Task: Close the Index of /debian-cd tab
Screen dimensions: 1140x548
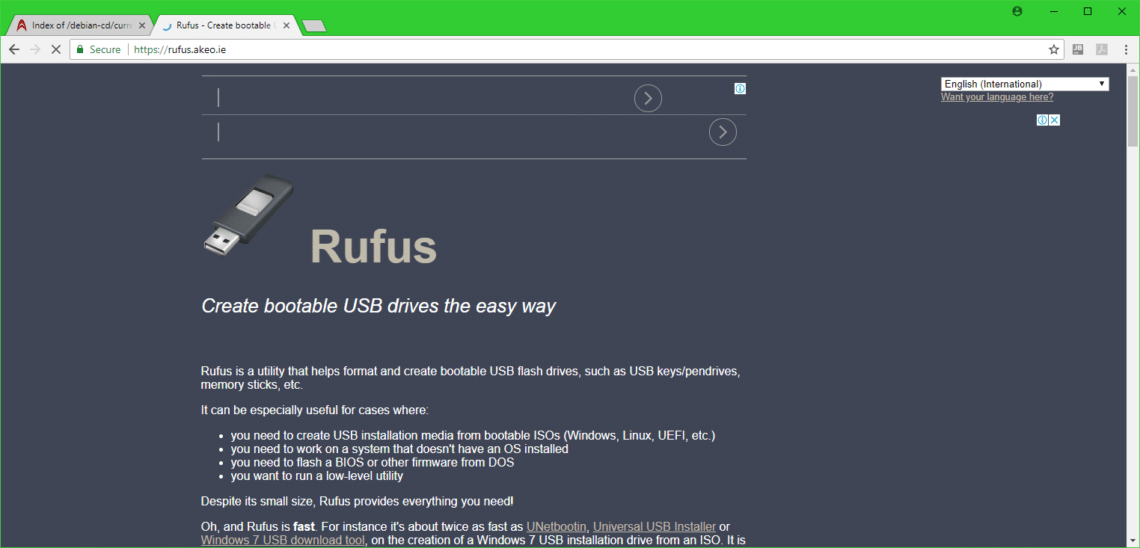Action: pos(142,25)
